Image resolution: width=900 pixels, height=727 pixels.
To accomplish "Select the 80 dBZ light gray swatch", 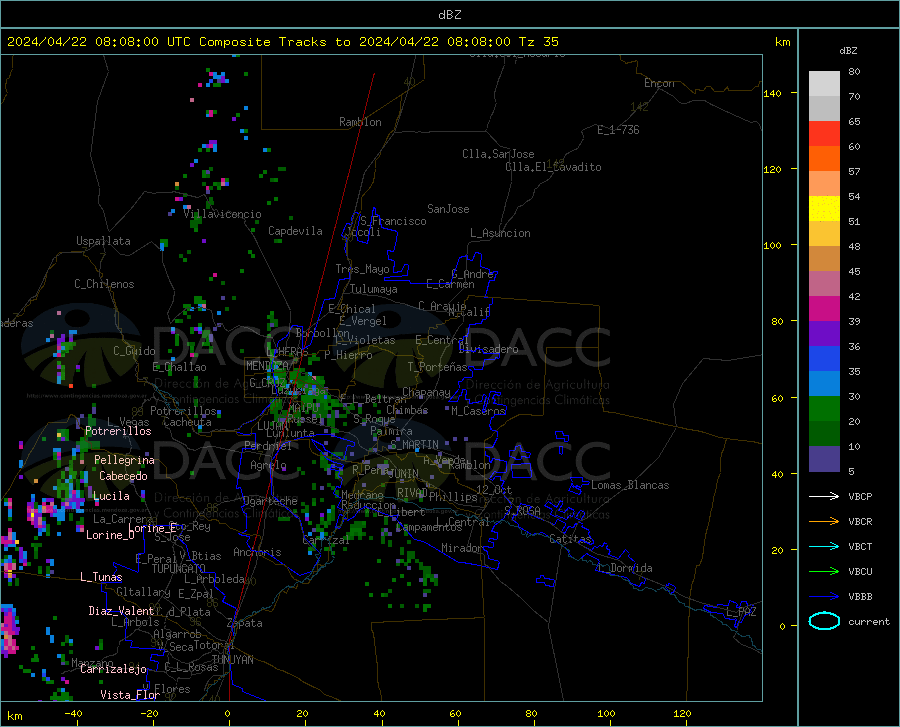I will 824,84.
